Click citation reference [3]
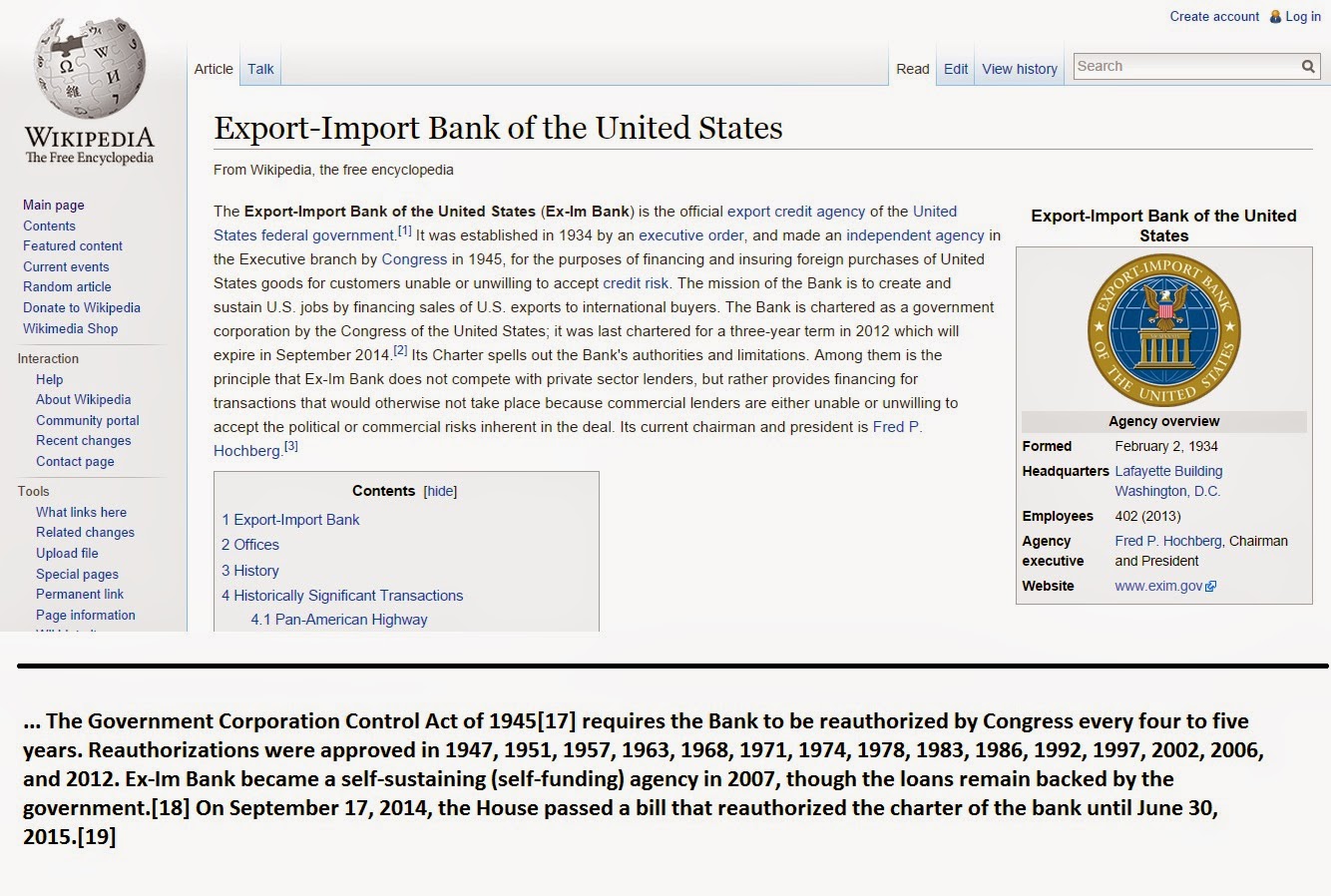The image size is (1331, 896). tap(290, 447)
